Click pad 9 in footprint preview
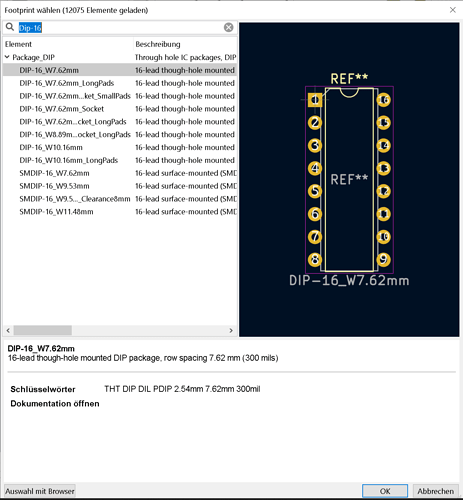463x500 pixels. 383,259
